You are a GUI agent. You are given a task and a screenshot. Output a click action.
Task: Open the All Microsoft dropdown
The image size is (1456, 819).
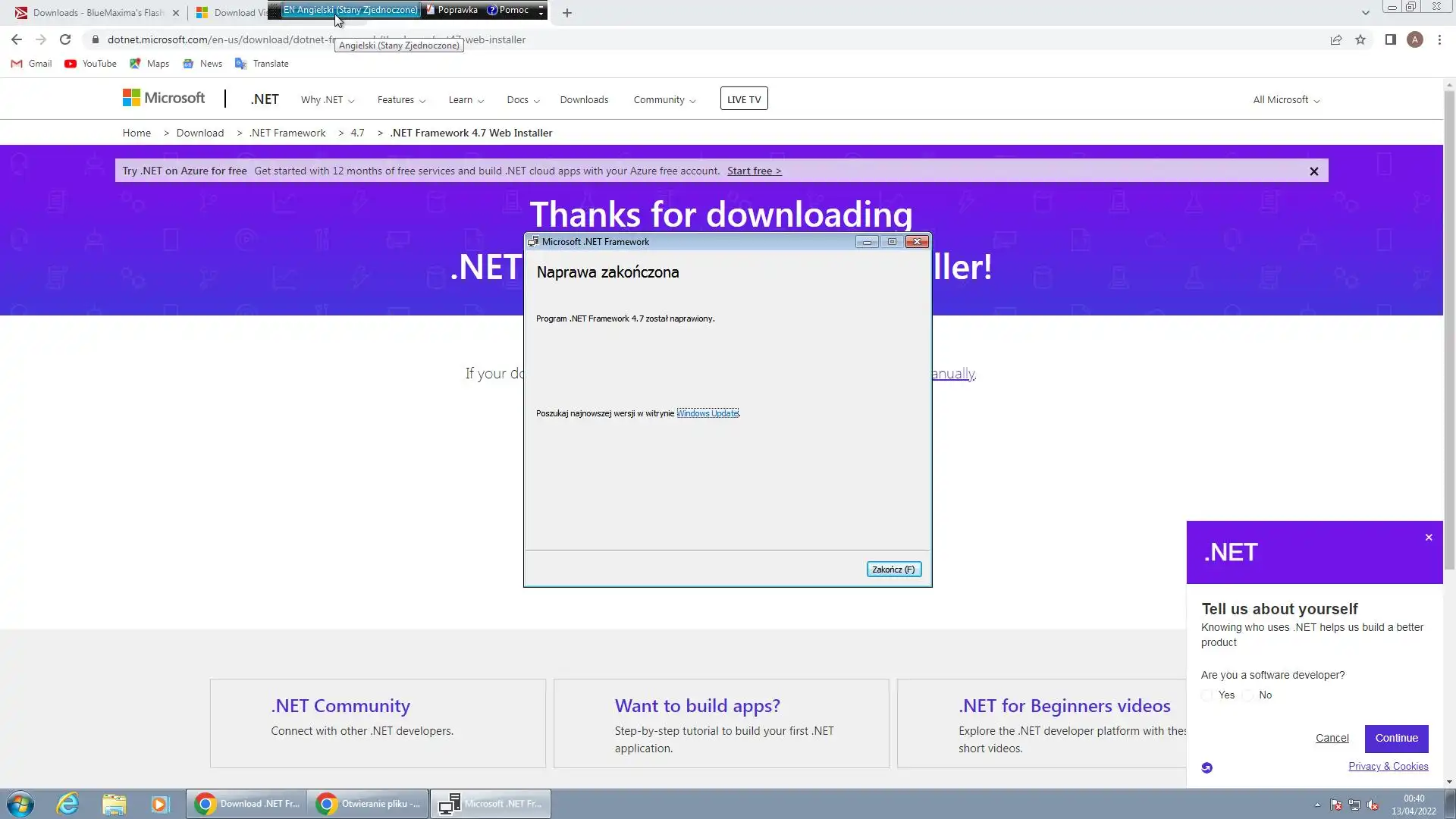tap(1286, 100)
